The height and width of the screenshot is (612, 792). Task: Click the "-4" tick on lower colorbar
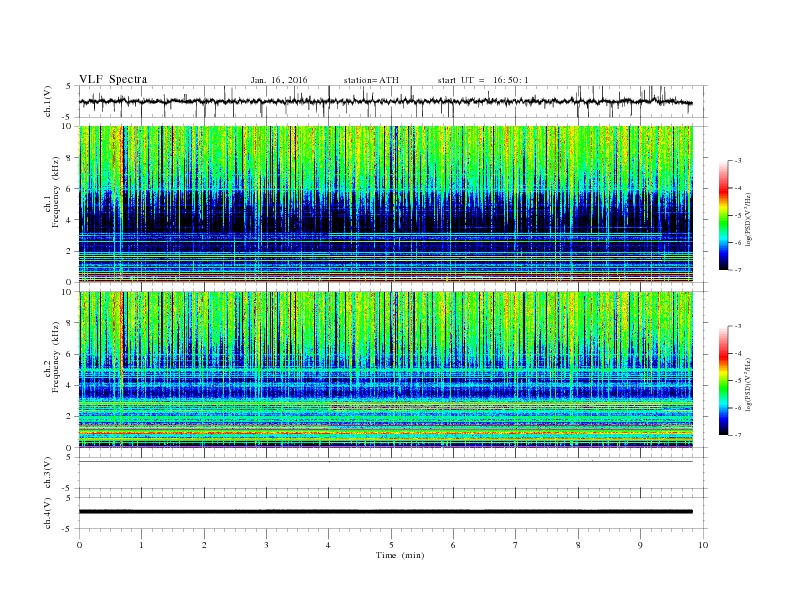(x=738, y=353)
